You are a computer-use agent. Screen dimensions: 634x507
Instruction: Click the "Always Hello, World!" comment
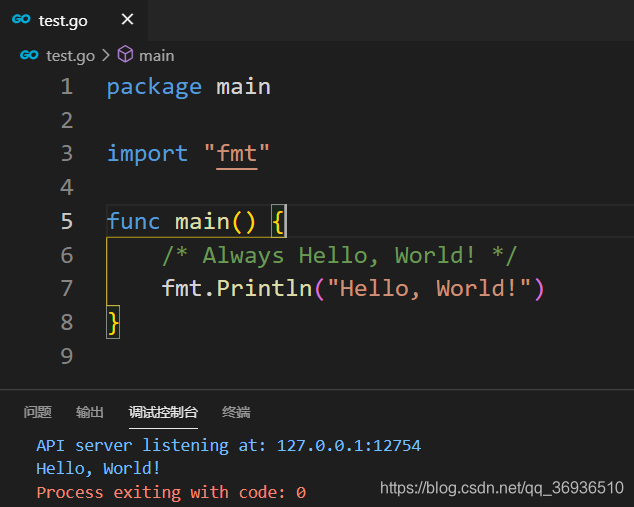point(340,256)
